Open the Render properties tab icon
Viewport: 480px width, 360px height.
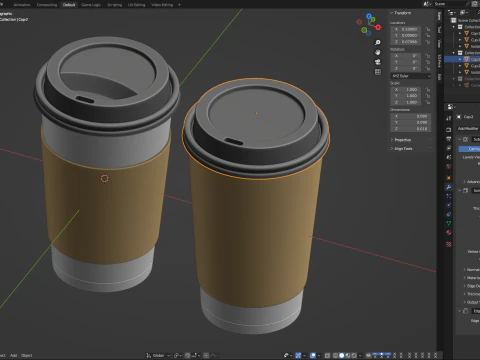449,129
